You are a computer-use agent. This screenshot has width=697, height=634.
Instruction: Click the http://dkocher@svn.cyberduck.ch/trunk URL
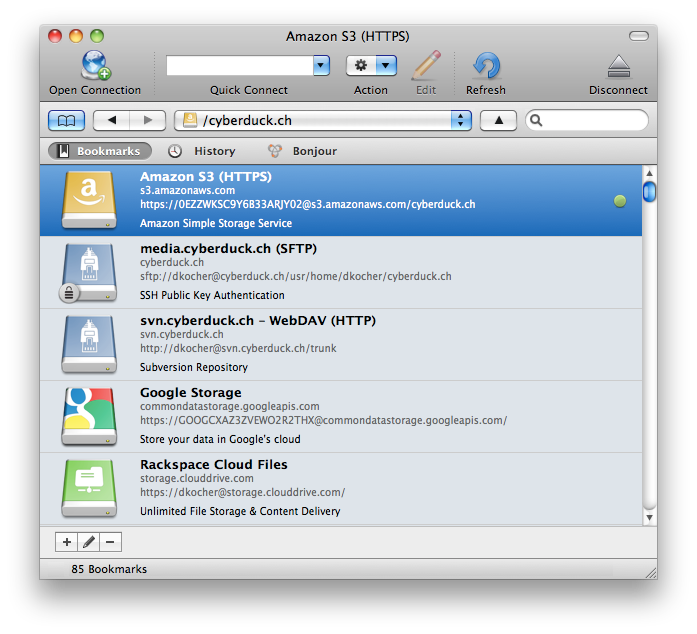238,349
